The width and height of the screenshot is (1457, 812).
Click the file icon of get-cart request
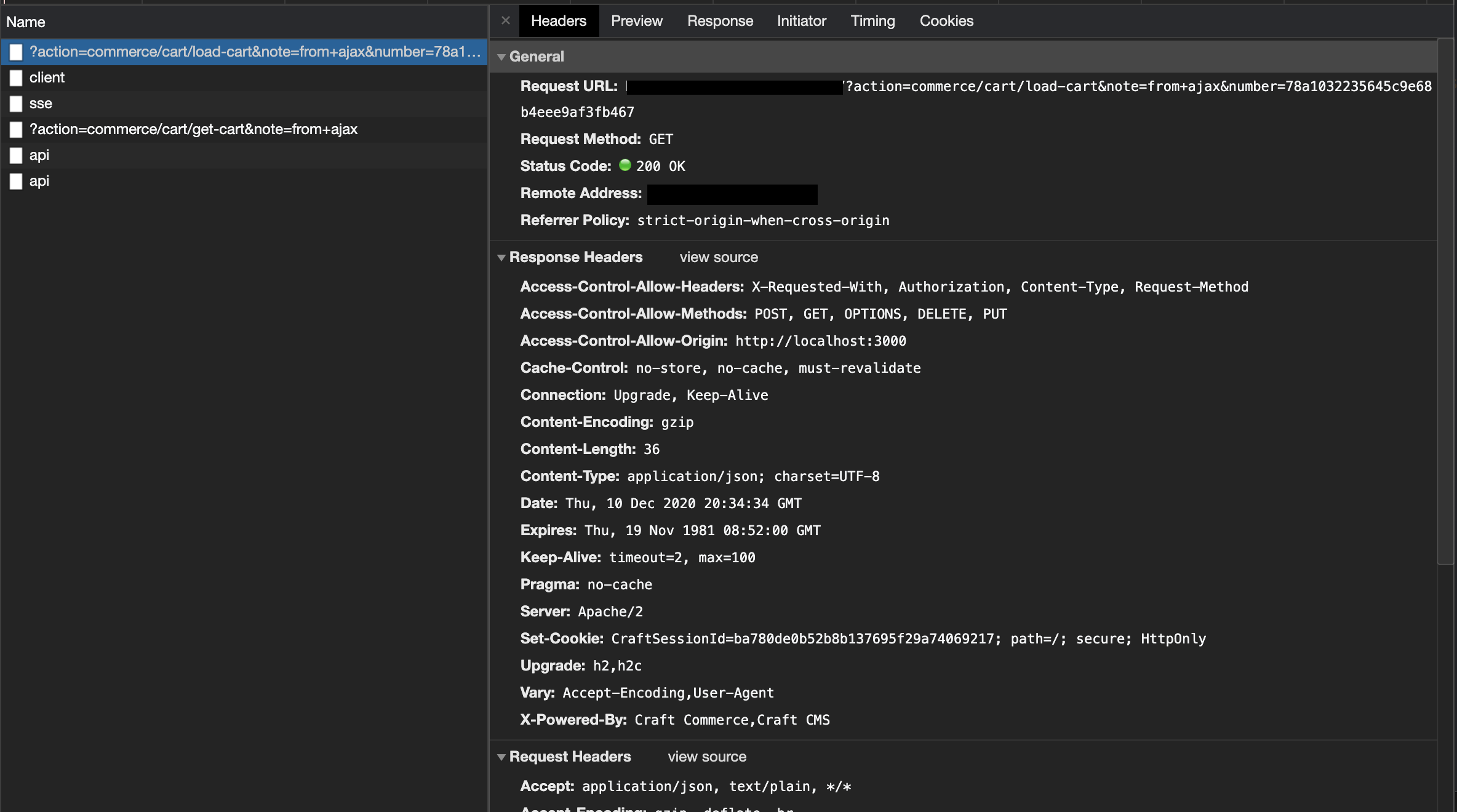pos(16,130)
